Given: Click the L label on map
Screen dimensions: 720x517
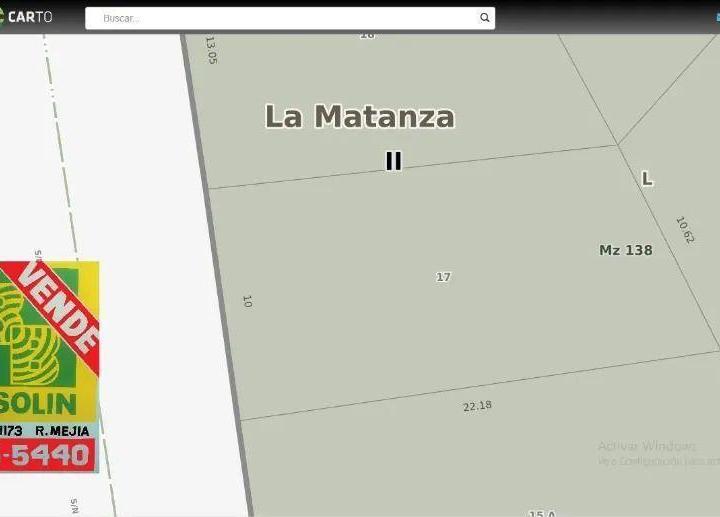Looking at the screenshot, I should click(x=647, y=179).
